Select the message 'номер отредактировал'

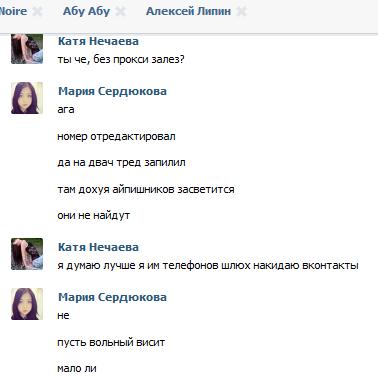116,137
